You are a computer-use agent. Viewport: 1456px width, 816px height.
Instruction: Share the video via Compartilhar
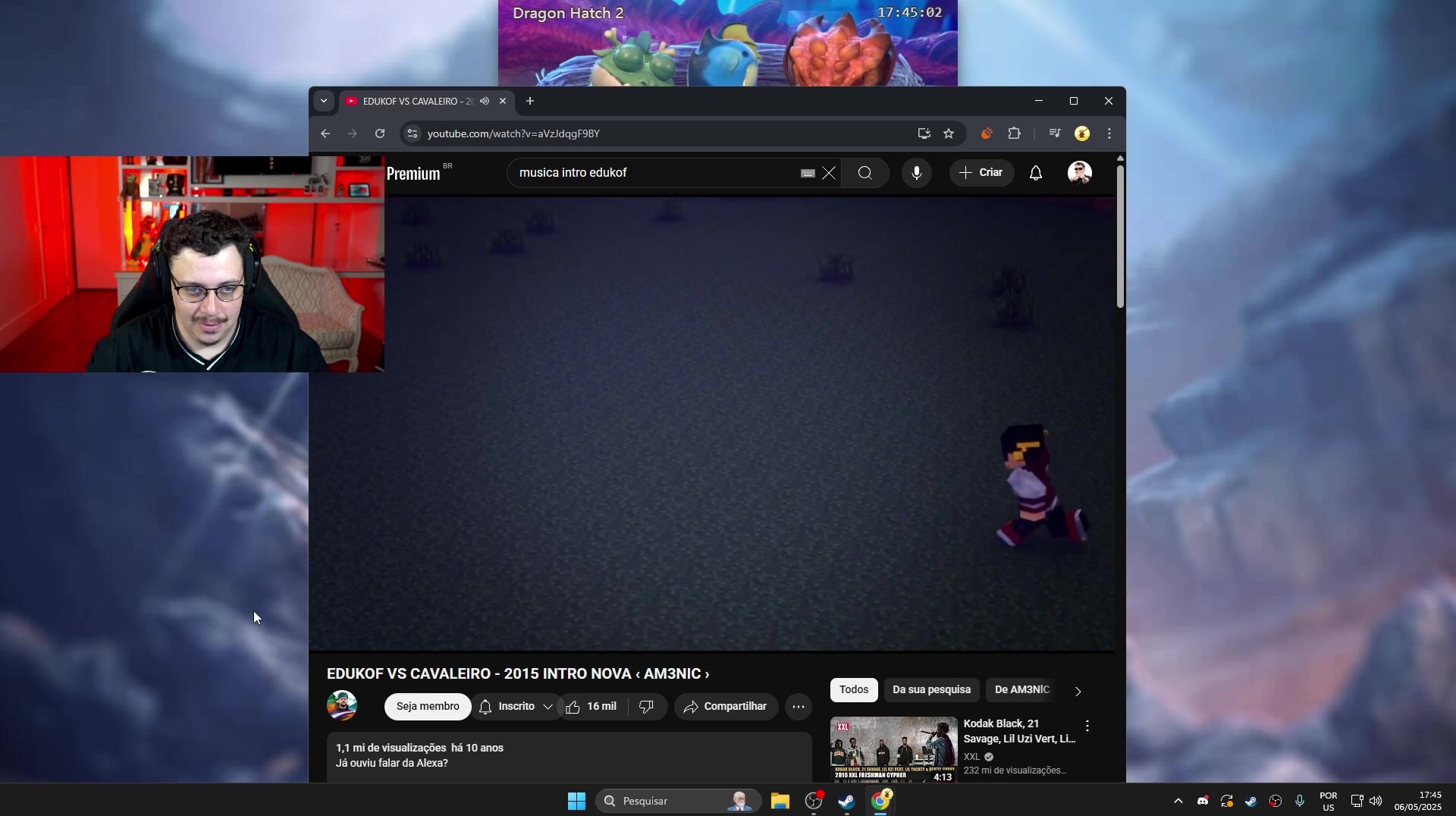tap(726, 707)
